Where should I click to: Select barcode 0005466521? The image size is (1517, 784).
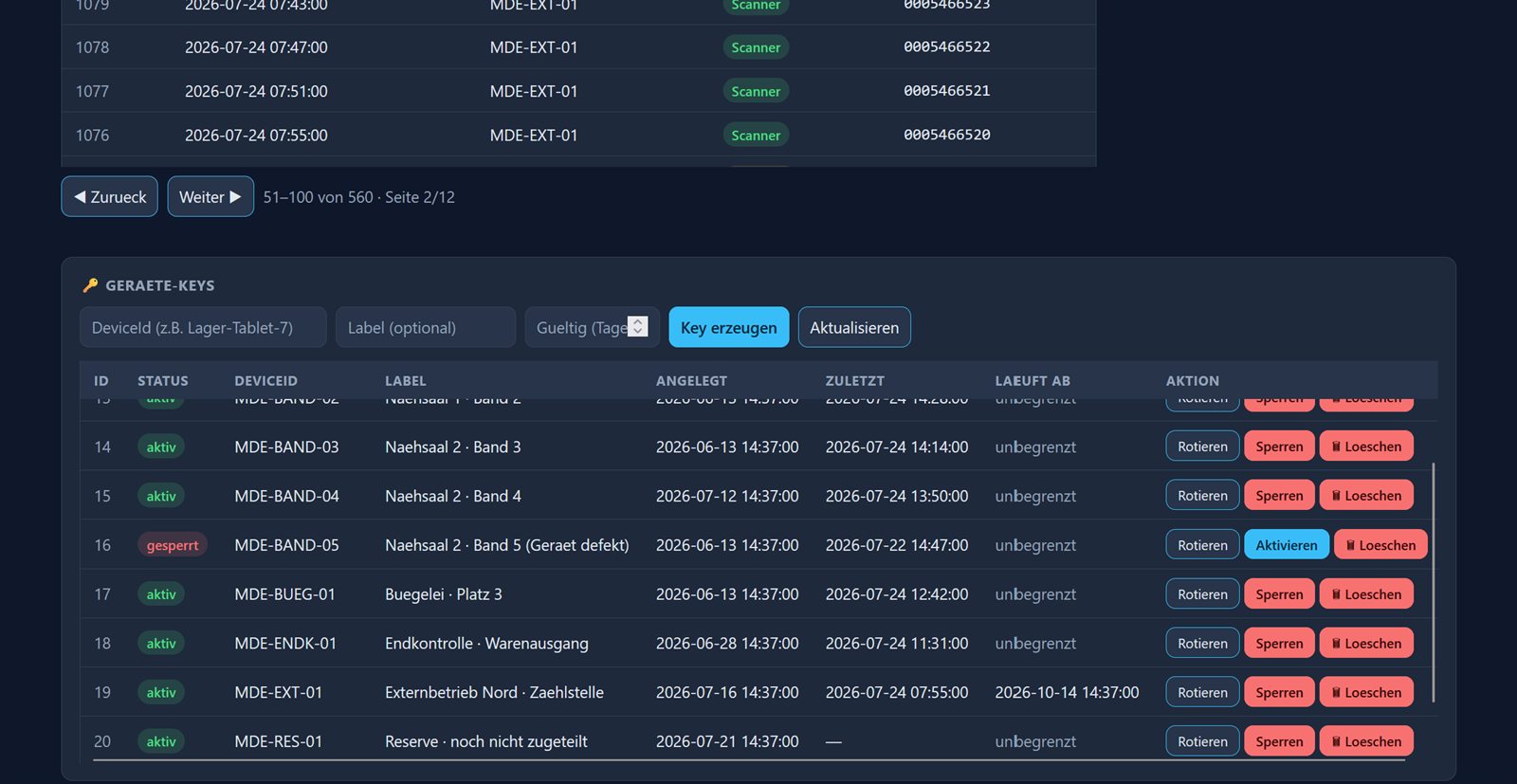click(946, 91)
